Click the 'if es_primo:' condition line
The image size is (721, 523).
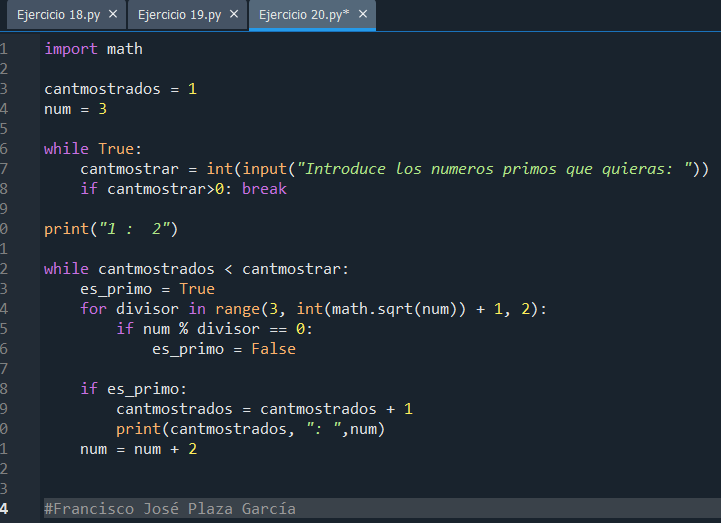133,389
